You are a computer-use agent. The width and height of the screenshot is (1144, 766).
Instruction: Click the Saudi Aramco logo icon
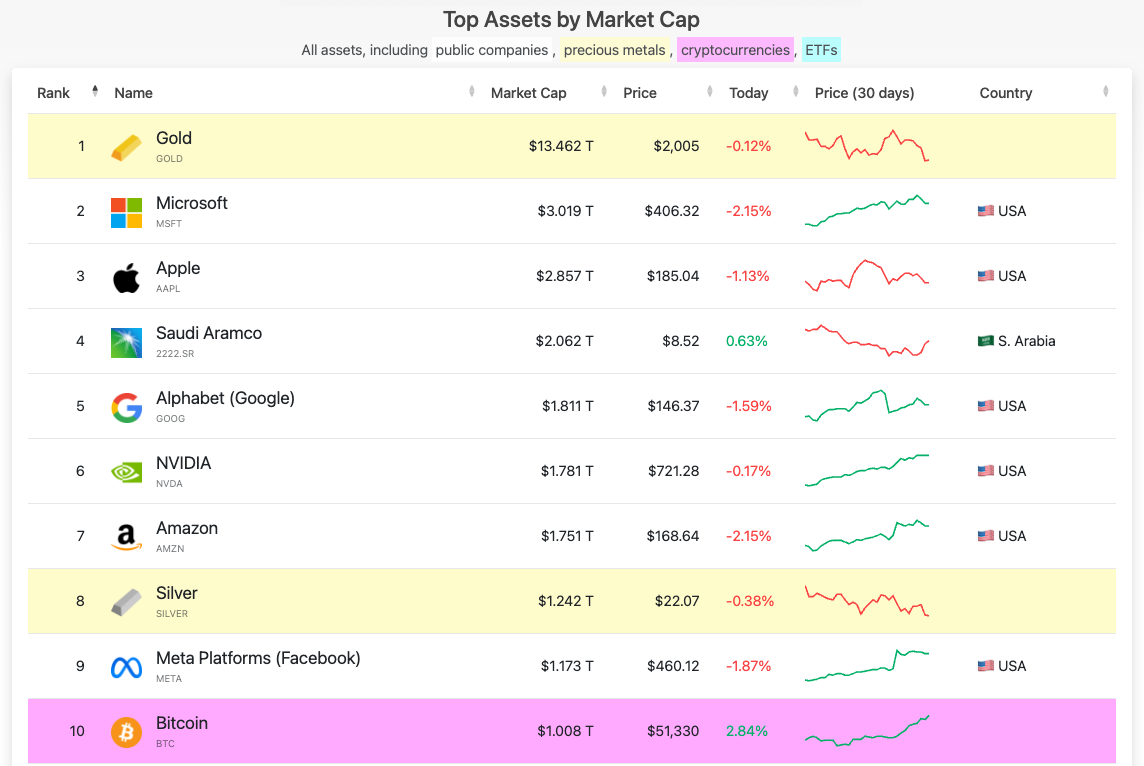pyautogui.click(x=126, y=343)
